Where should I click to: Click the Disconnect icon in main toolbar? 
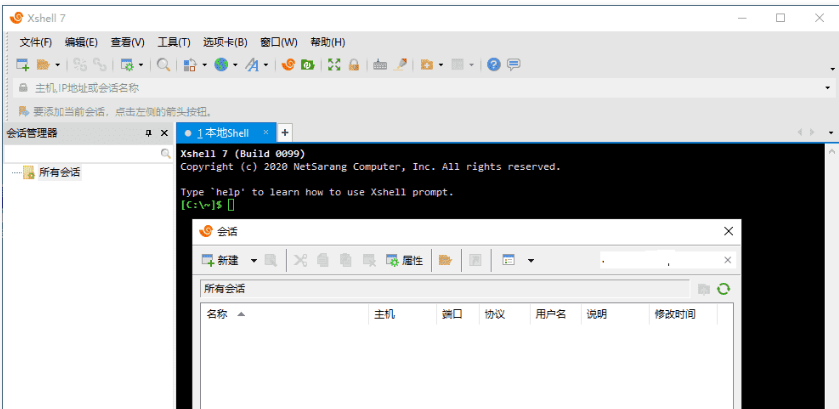click(80, 65)
